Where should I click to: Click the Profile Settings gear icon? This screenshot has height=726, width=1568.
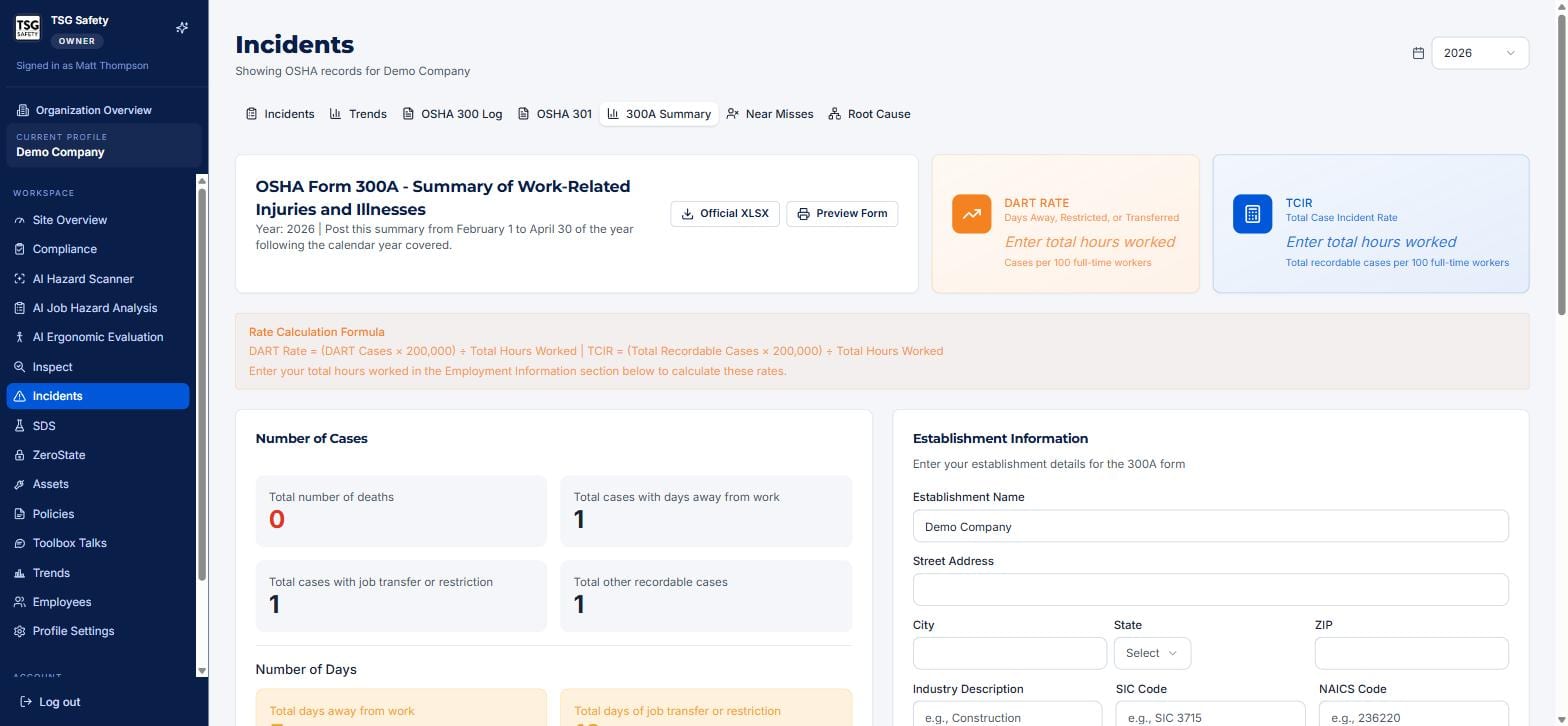point(19,631)
